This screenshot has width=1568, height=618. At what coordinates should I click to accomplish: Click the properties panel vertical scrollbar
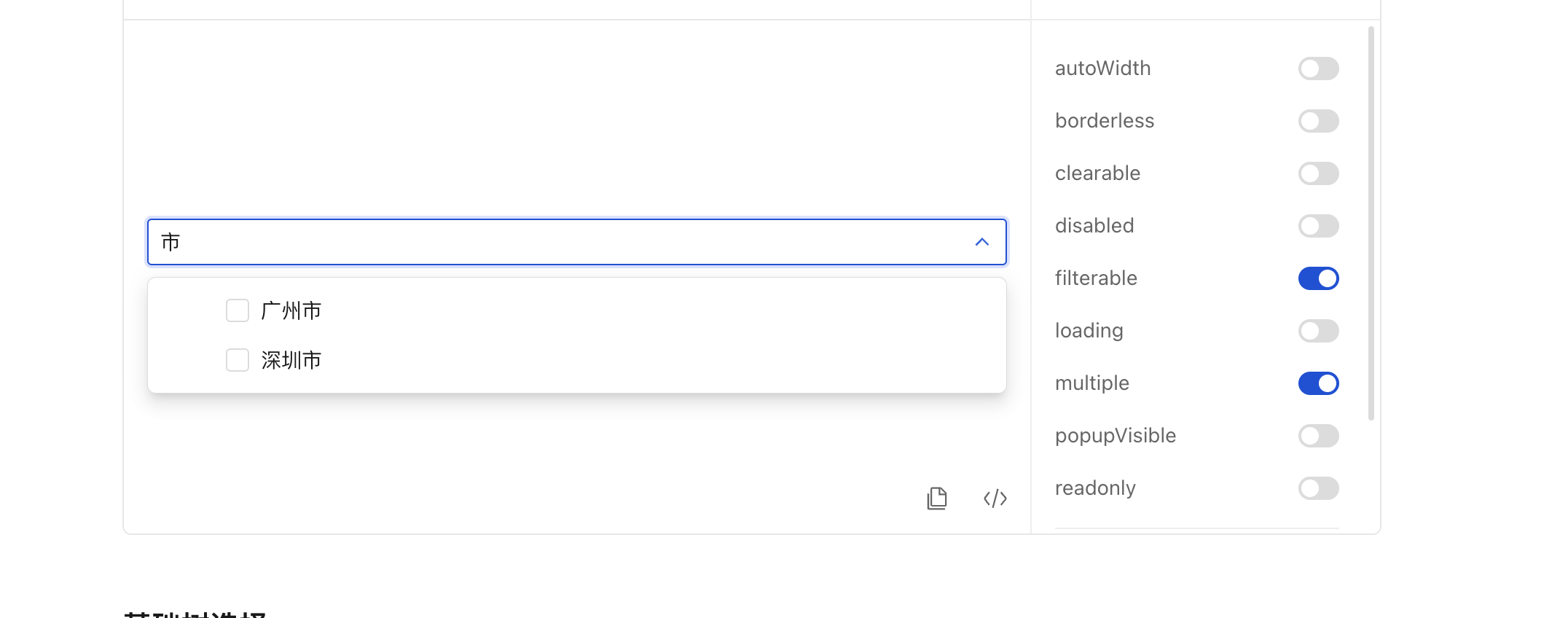click(x=1371, y=223)
